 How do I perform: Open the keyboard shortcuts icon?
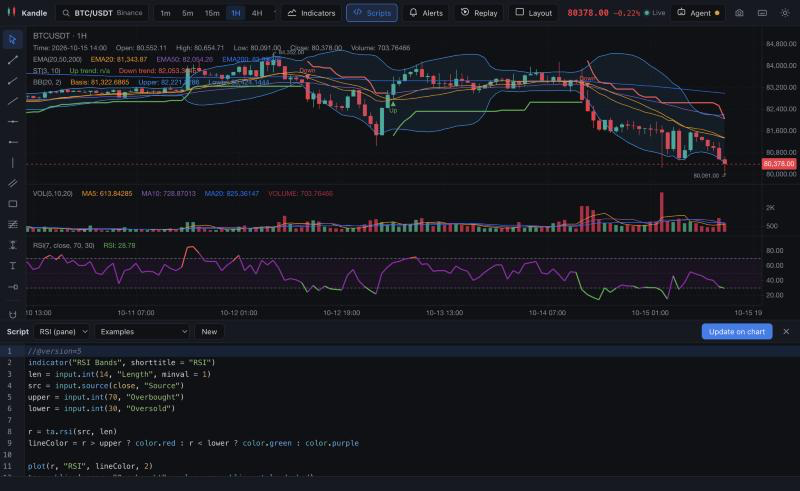[762, 13]
